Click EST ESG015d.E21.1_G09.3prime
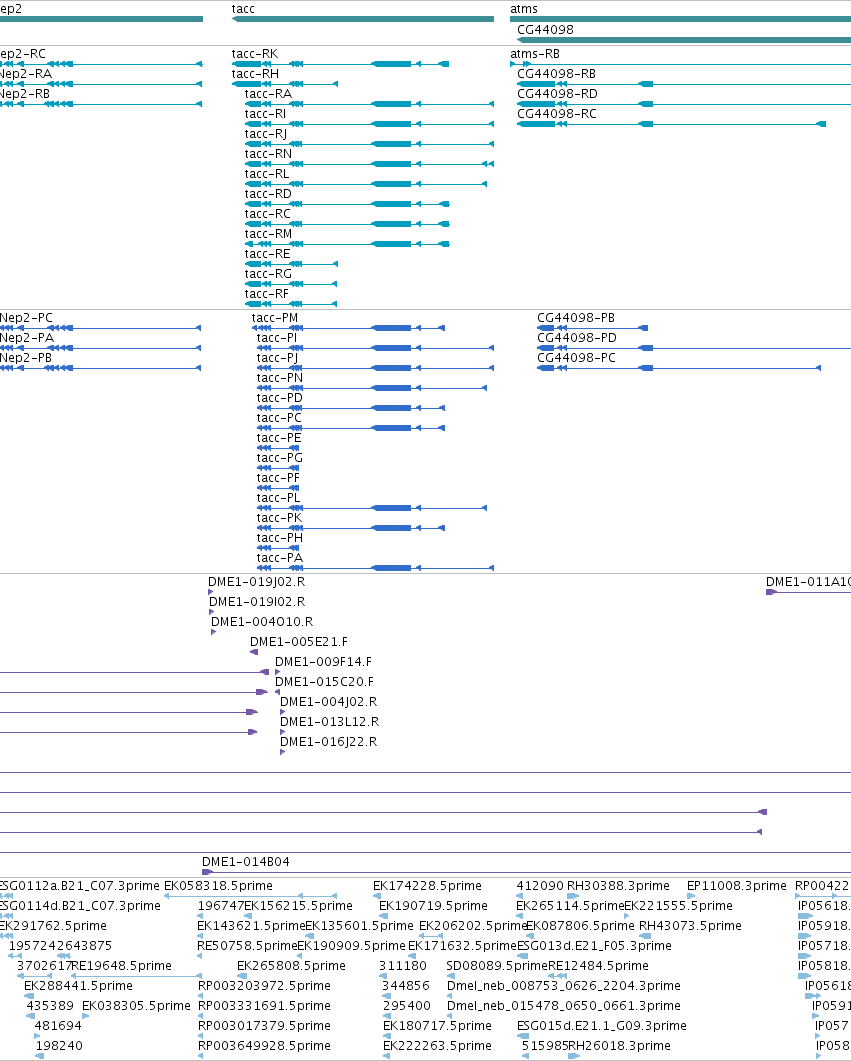This screenshot has width=851, height=1061. tap(523, 1036)
